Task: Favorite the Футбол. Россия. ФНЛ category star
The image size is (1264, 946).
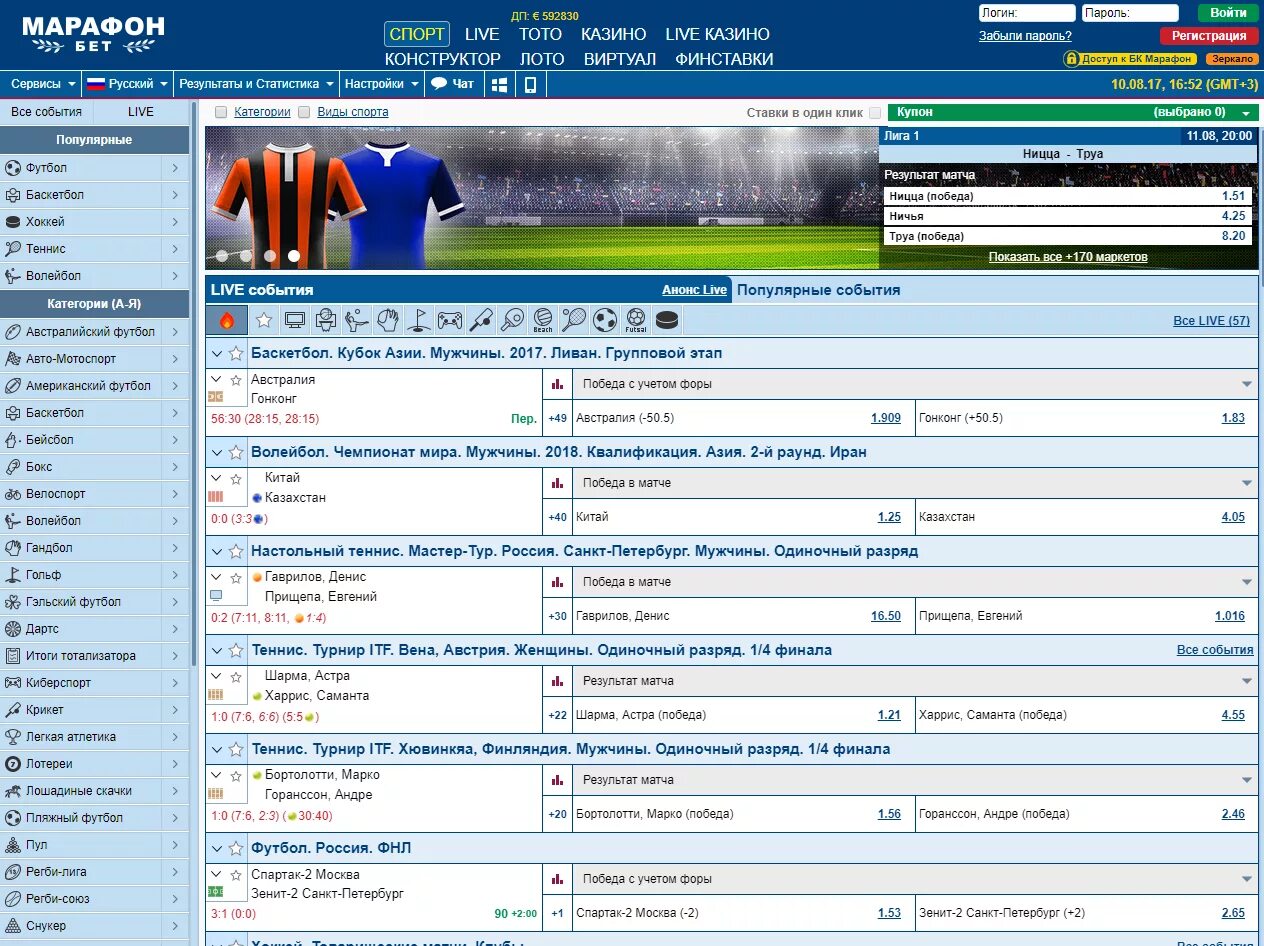Action: (x=236, y=848)
